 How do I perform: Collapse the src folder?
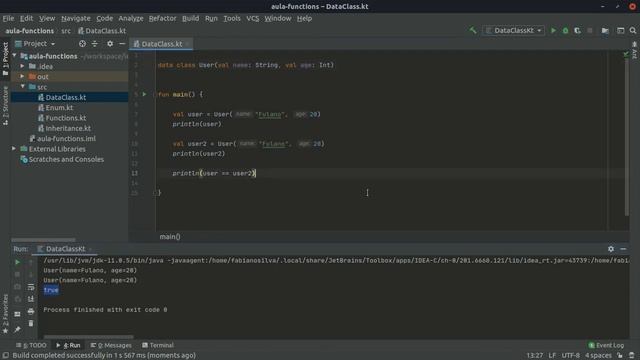22,87
